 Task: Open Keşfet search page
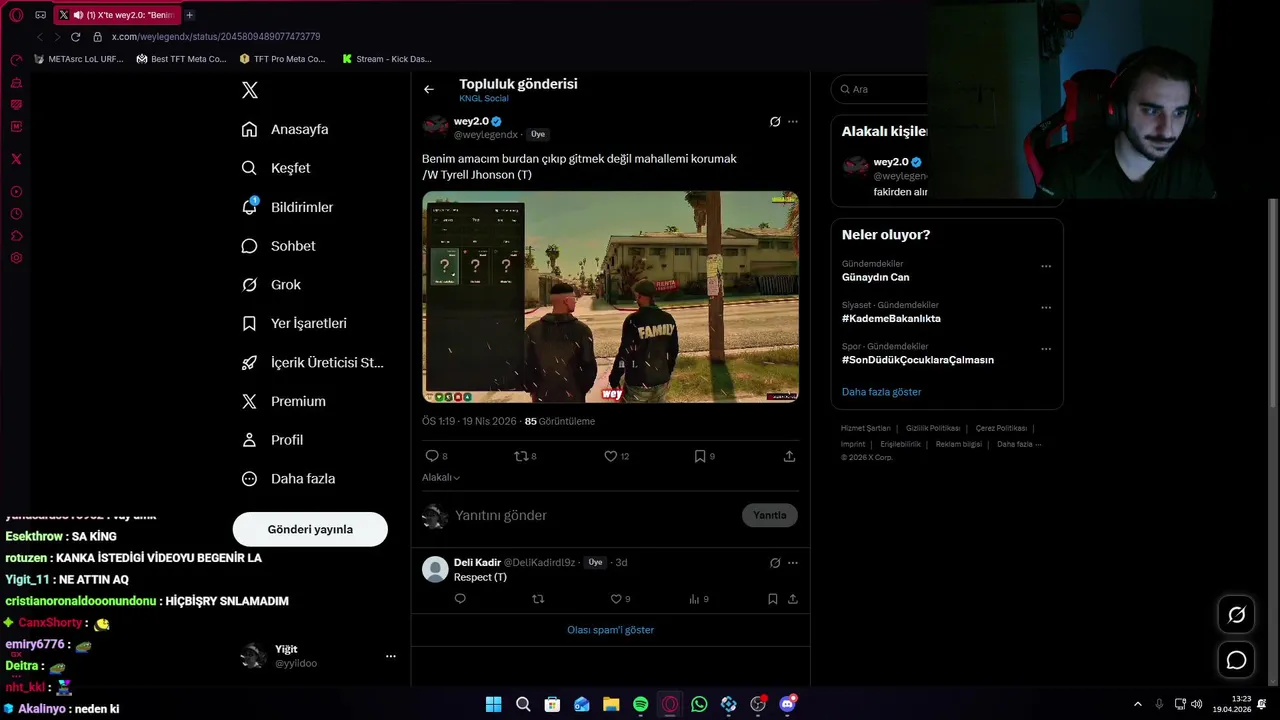[x=276, y=168]
